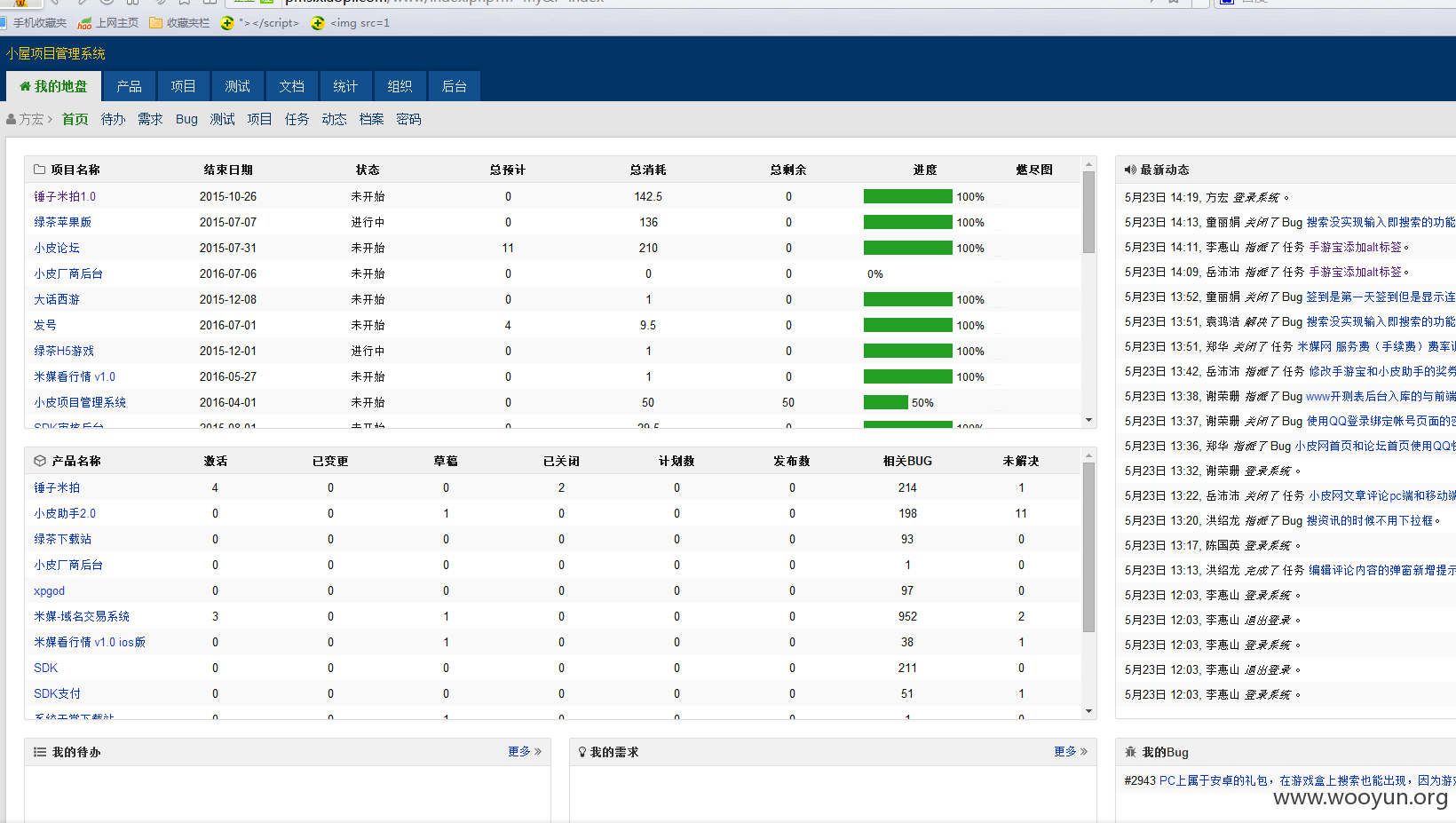Viewport: 1456px width, 823px height.
Task: Click 214 related BUG count for 锤子米拍
Action: coord(907,487)
